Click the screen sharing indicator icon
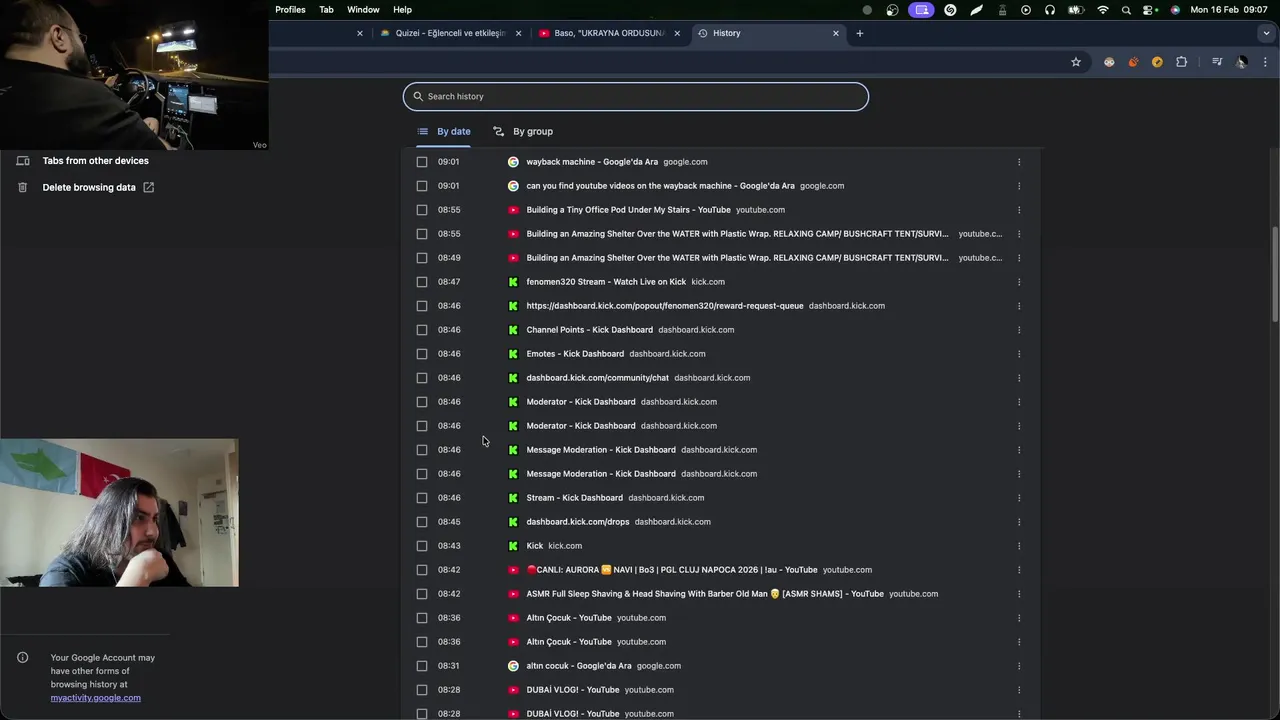The width and height of the screenshot is (1280, 720). coord(922,9)
